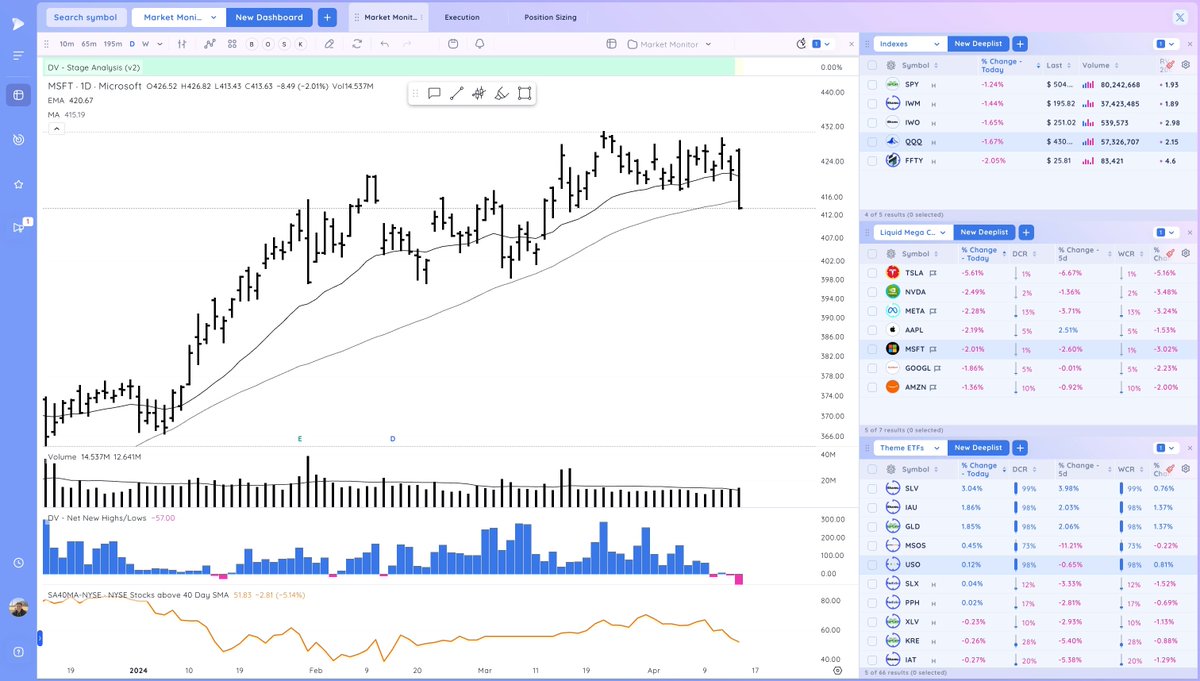1200x681 pixels.
Task: Open the favorites star in sidebar
Action: [x=18, y=185]
